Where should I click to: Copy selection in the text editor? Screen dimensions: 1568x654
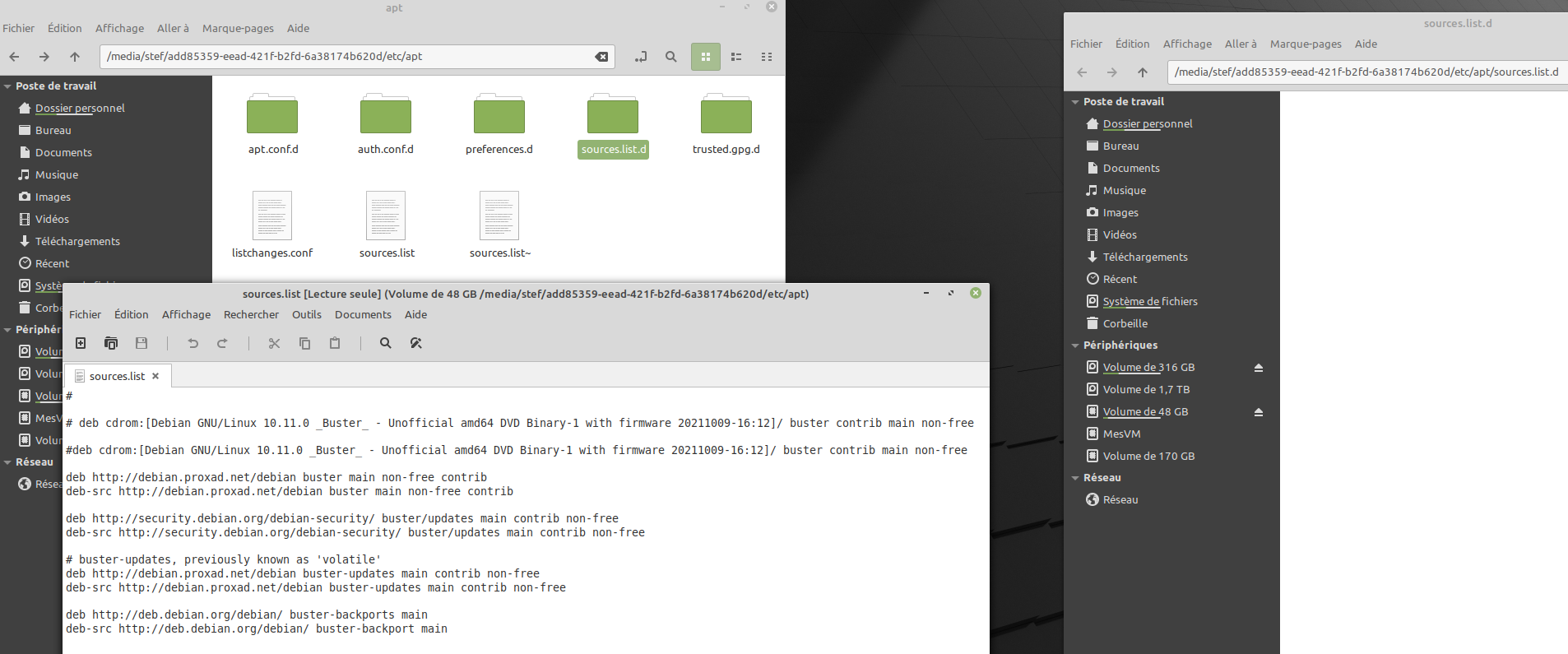pyautogui.click(x=304, y=343)
